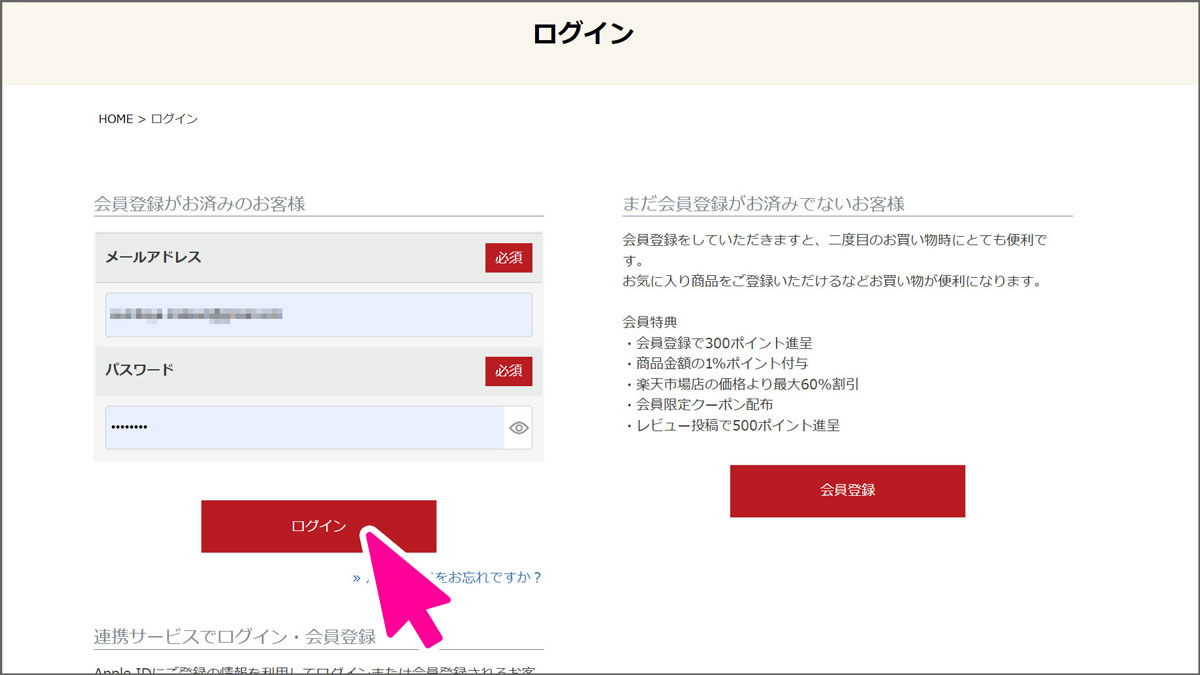This screenshot has width=1200, height=675.
Task: Click the red 必須 requirement marker
Action: pos(508,257)
